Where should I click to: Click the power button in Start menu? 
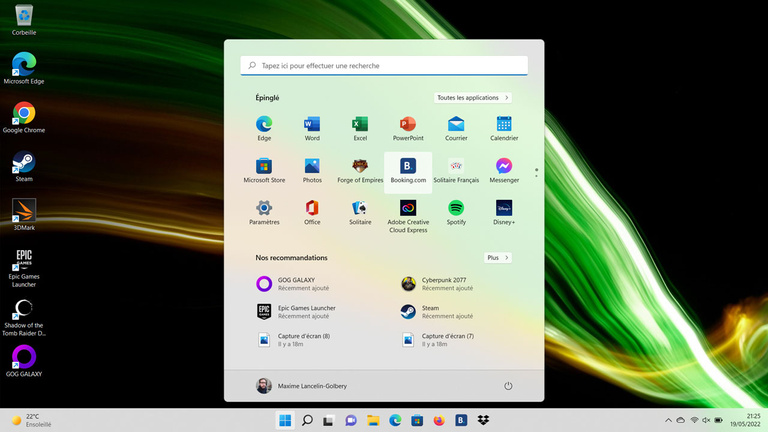[508, 386]
